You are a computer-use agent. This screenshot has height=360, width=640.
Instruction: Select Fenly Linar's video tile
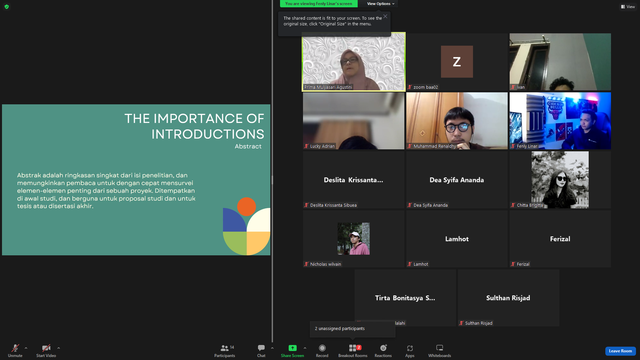(560, 121)
